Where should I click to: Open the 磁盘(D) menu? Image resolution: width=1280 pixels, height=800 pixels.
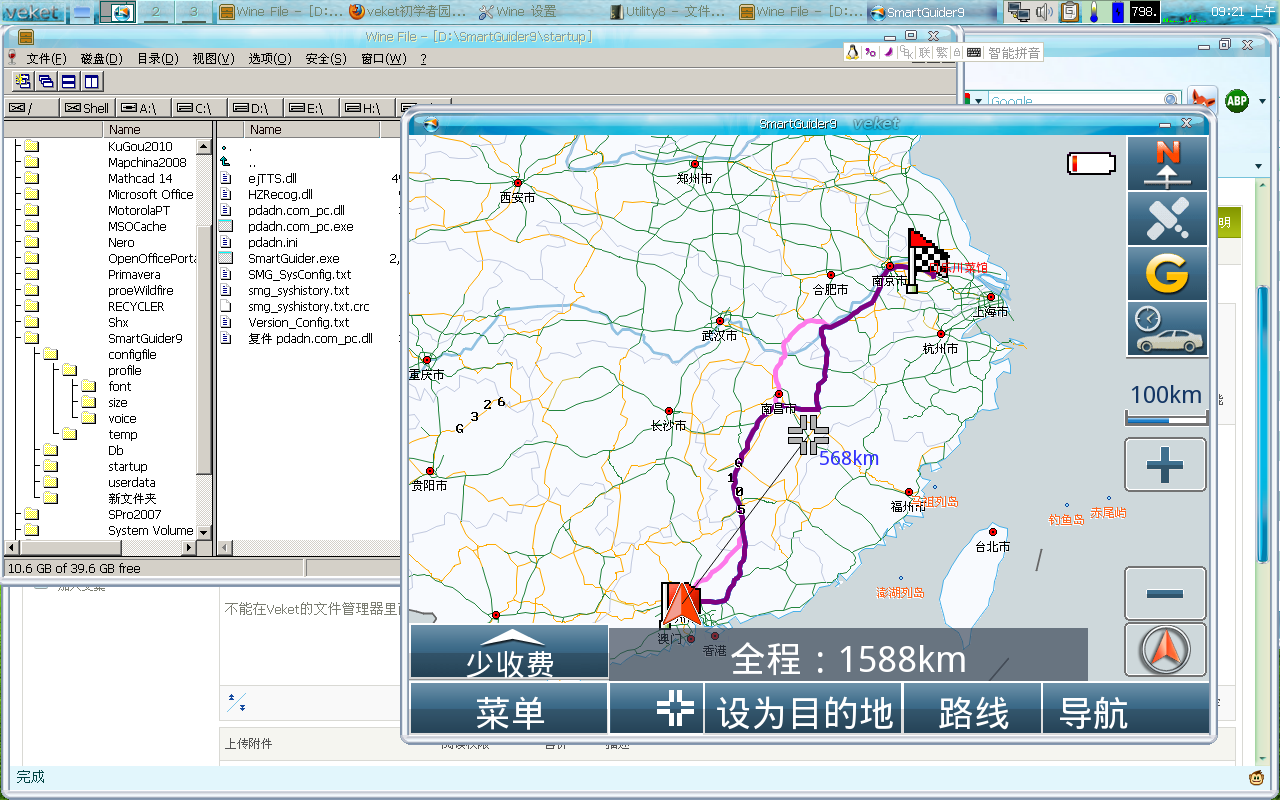pos(102,59)
